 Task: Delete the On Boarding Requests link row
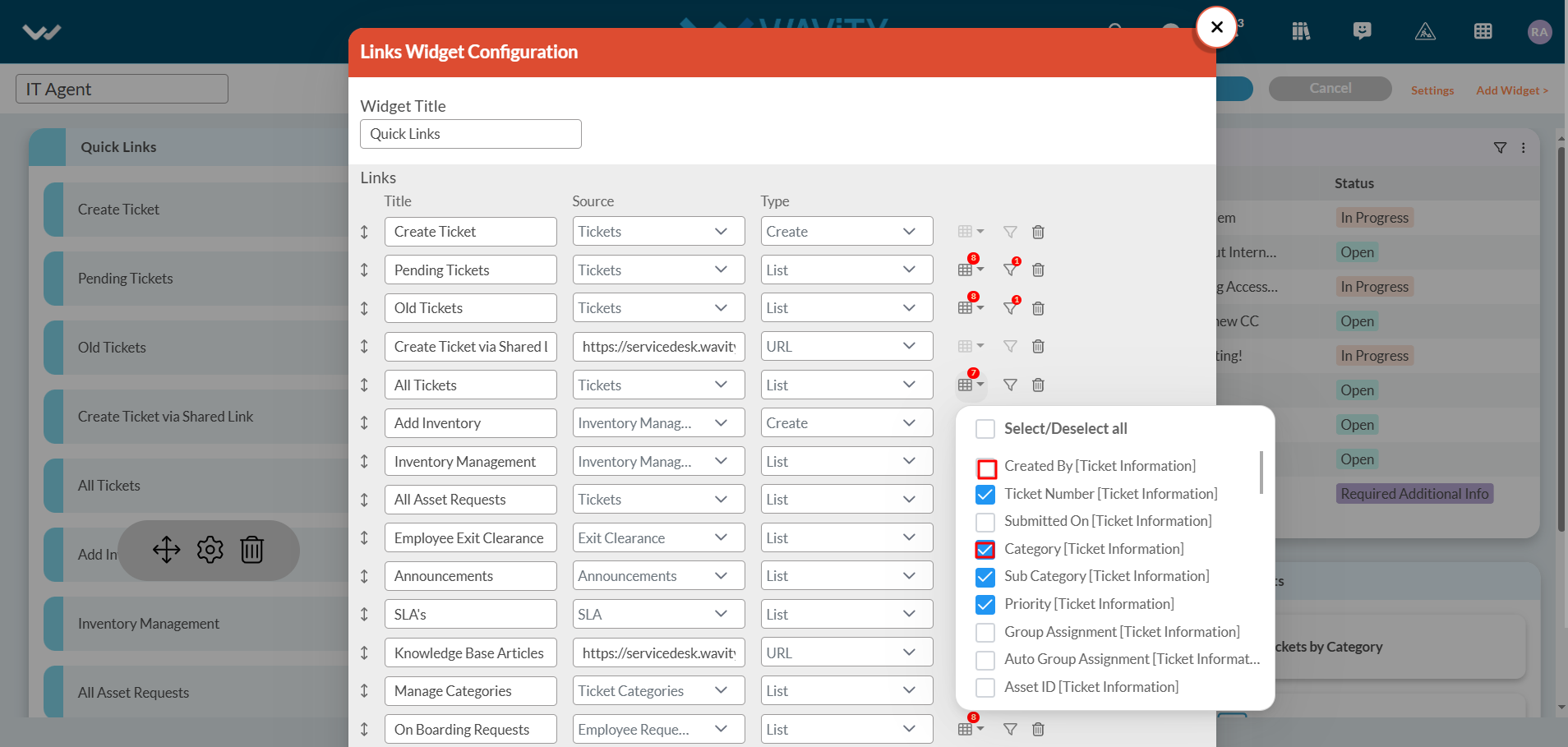[x=1038, y=729]
